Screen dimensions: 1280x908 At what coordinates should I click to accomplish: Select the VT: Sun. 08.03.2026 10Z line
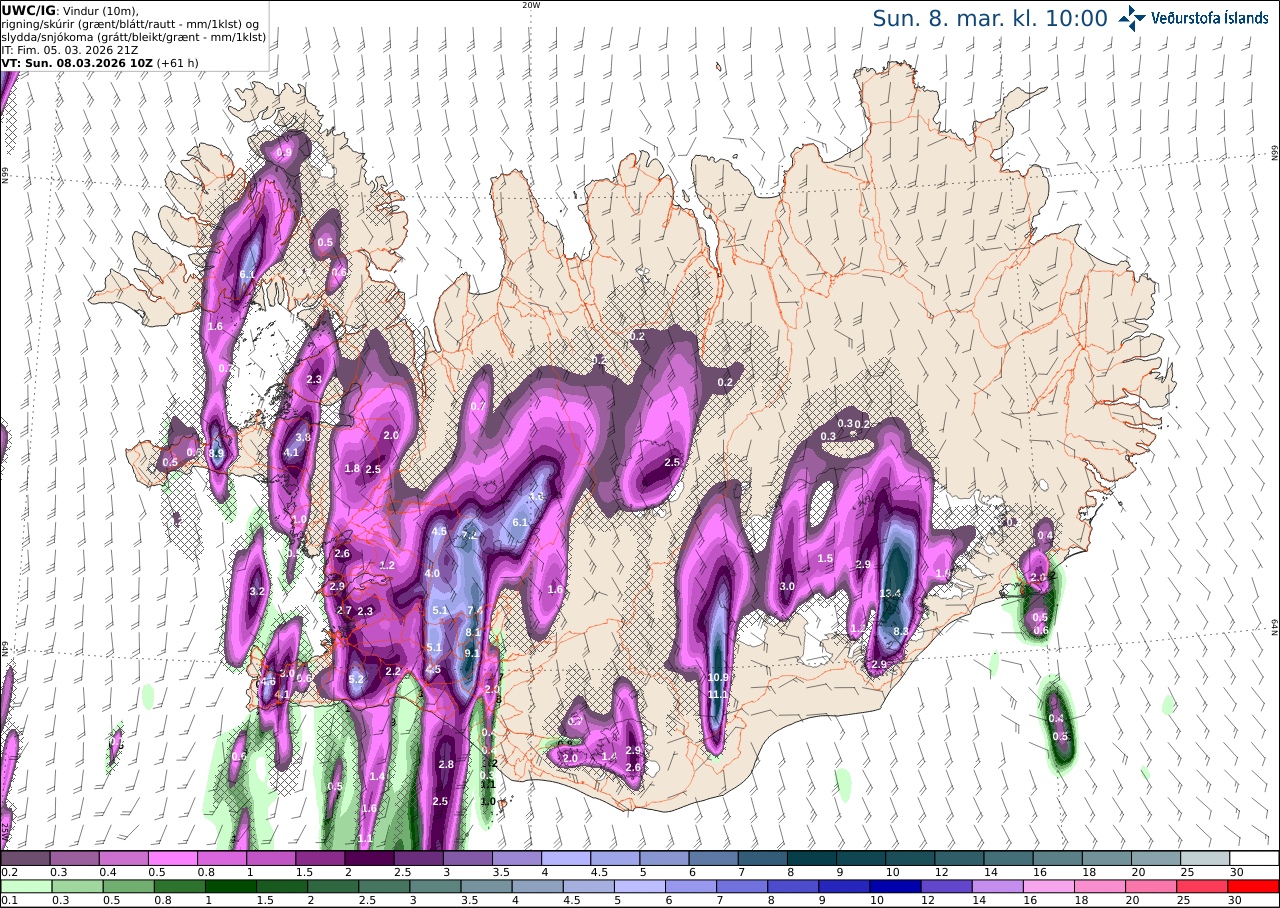pyautogui.click(x=78, y=62)
